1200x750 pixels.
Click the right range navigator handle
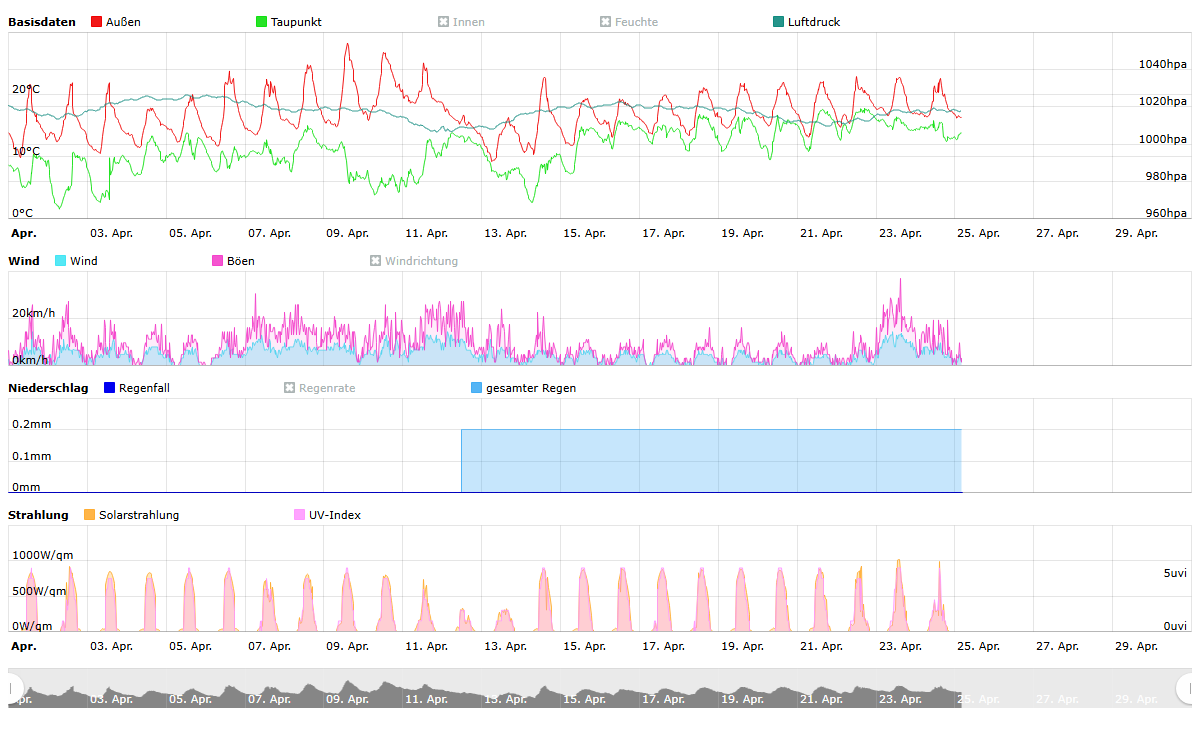pyautogui.click(x=1185, y=688)
